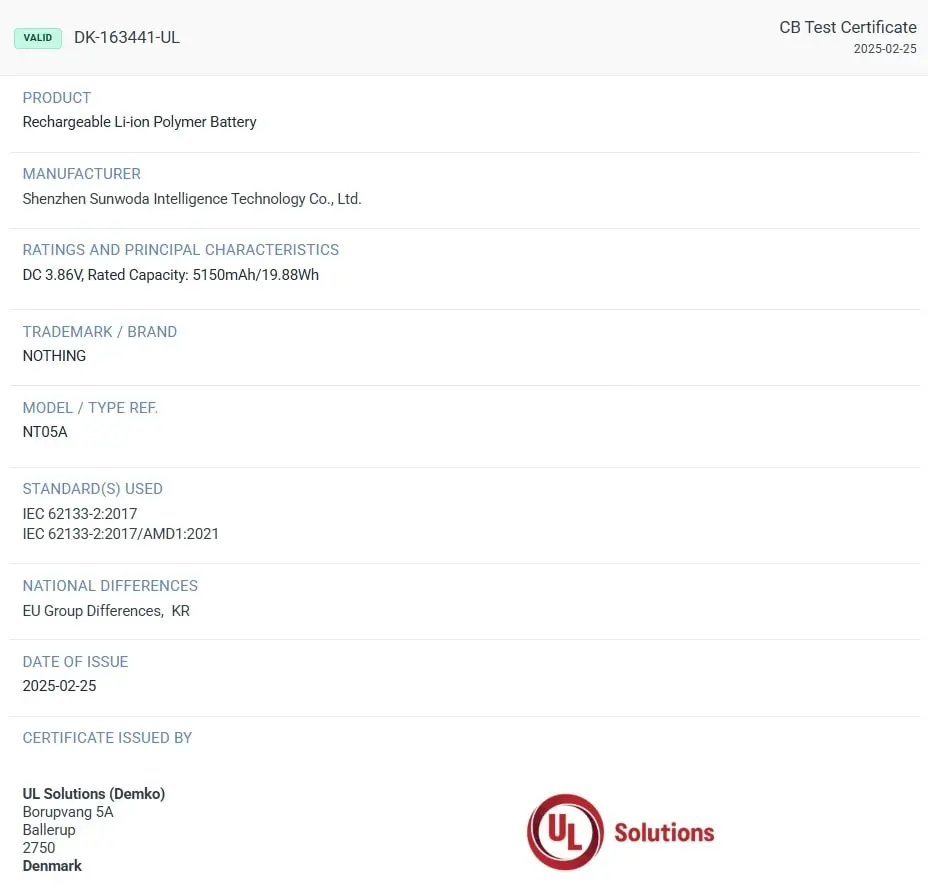Select standard IEC 62133-2:2017/AMD1:2021

(121, 534)
